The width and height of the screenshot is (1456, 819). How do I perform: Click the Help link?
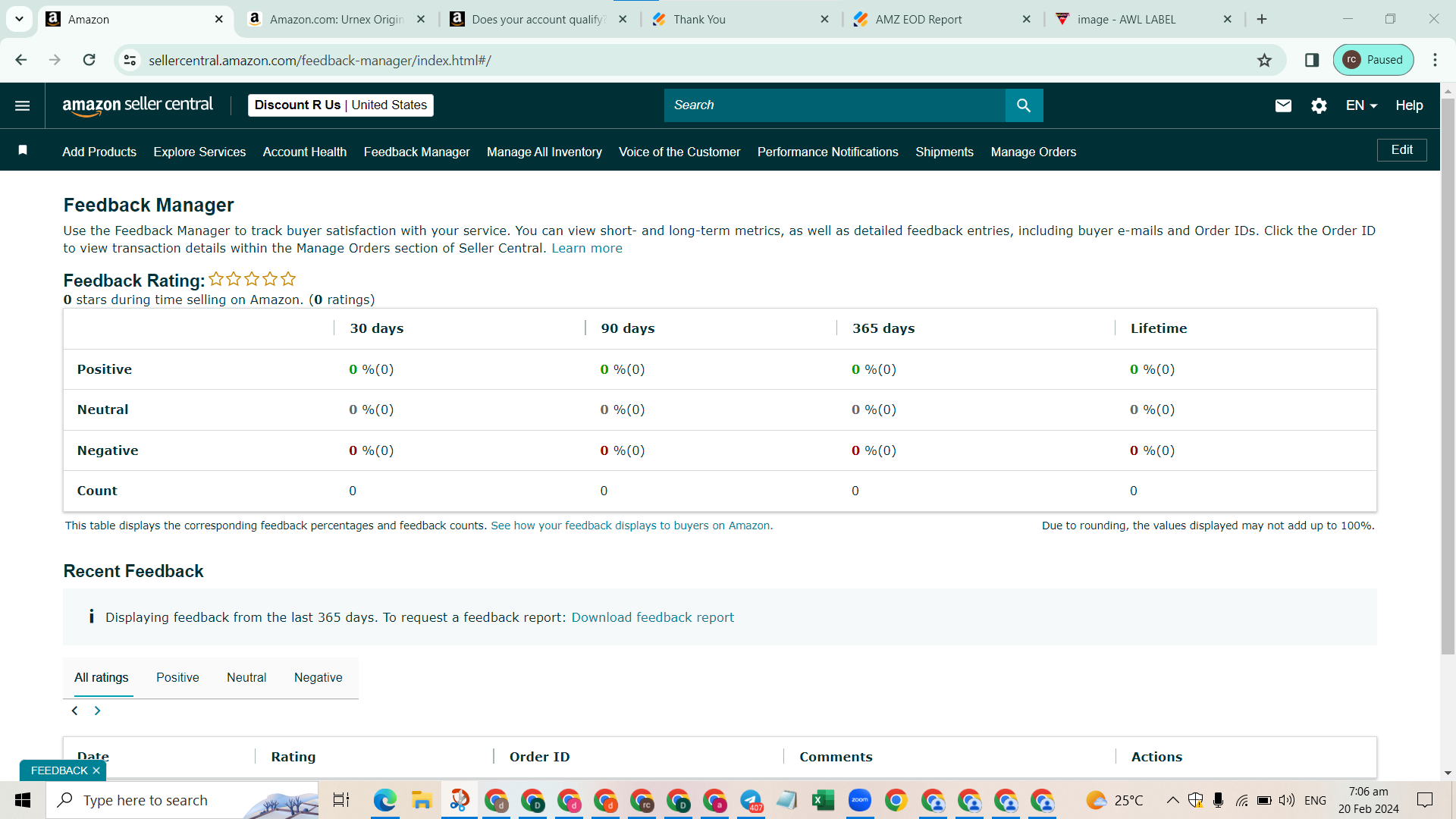tap(1409, 105)
